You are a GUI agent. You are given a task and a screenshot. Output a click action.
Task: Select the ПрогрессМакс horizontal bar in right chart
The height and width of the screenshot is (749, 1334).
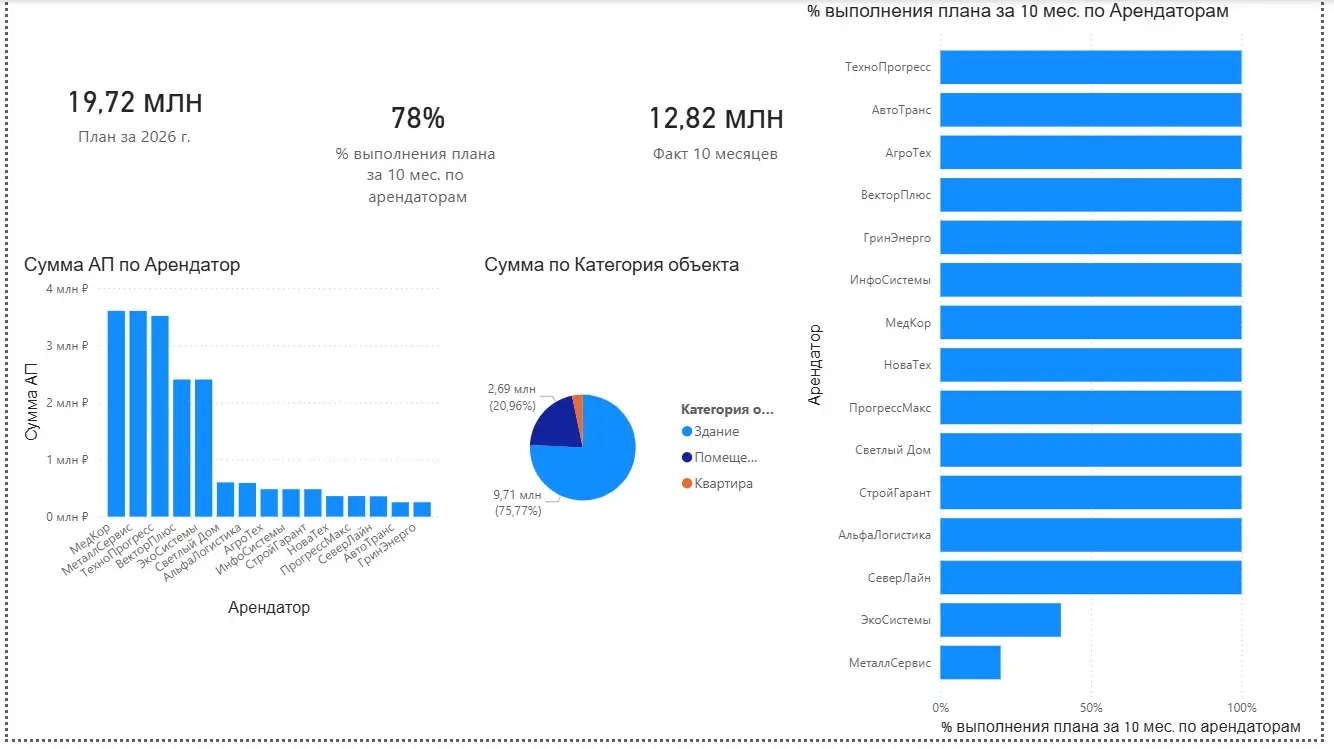1091,407
